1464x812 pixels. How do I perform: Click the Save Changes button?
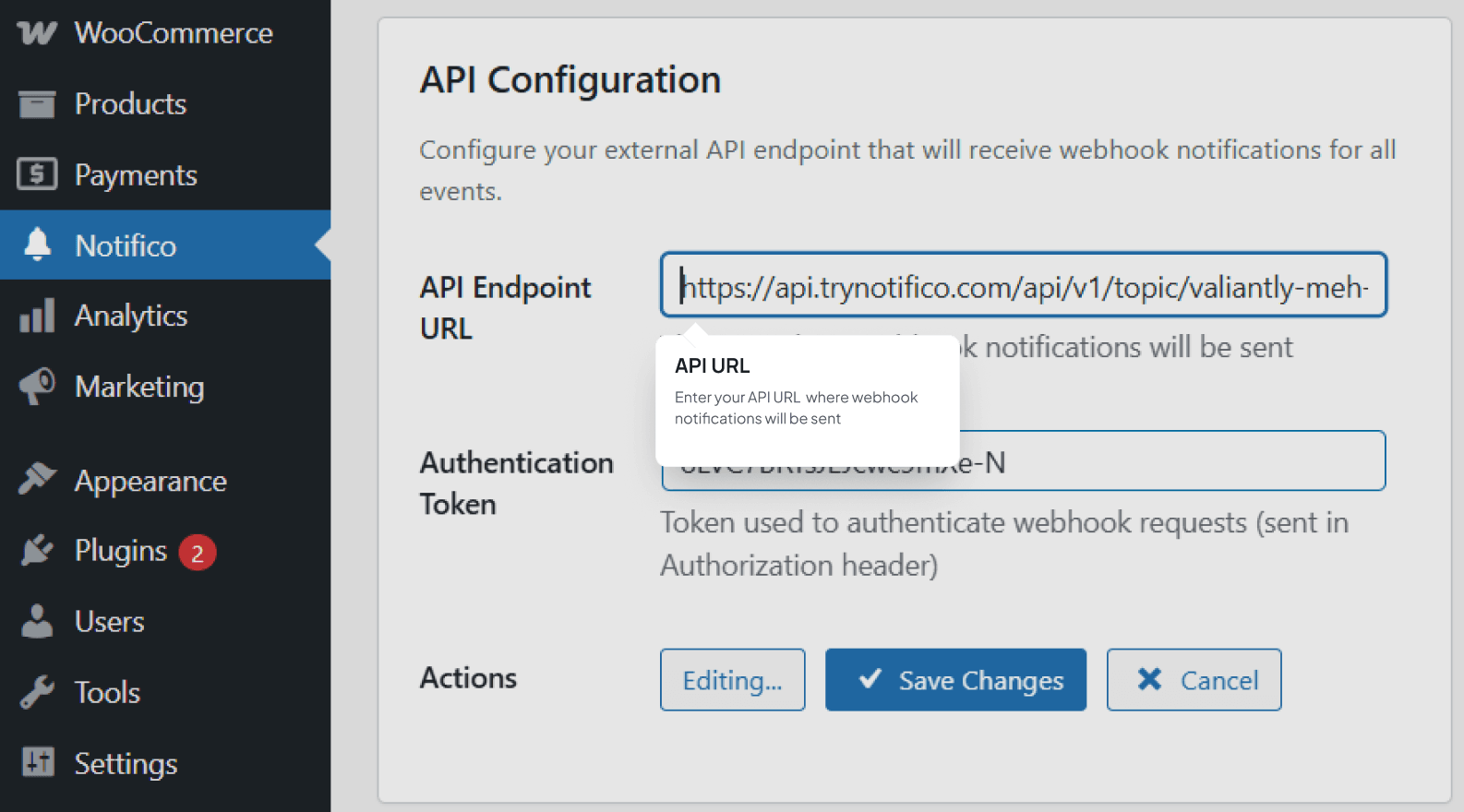coord(955,680)
